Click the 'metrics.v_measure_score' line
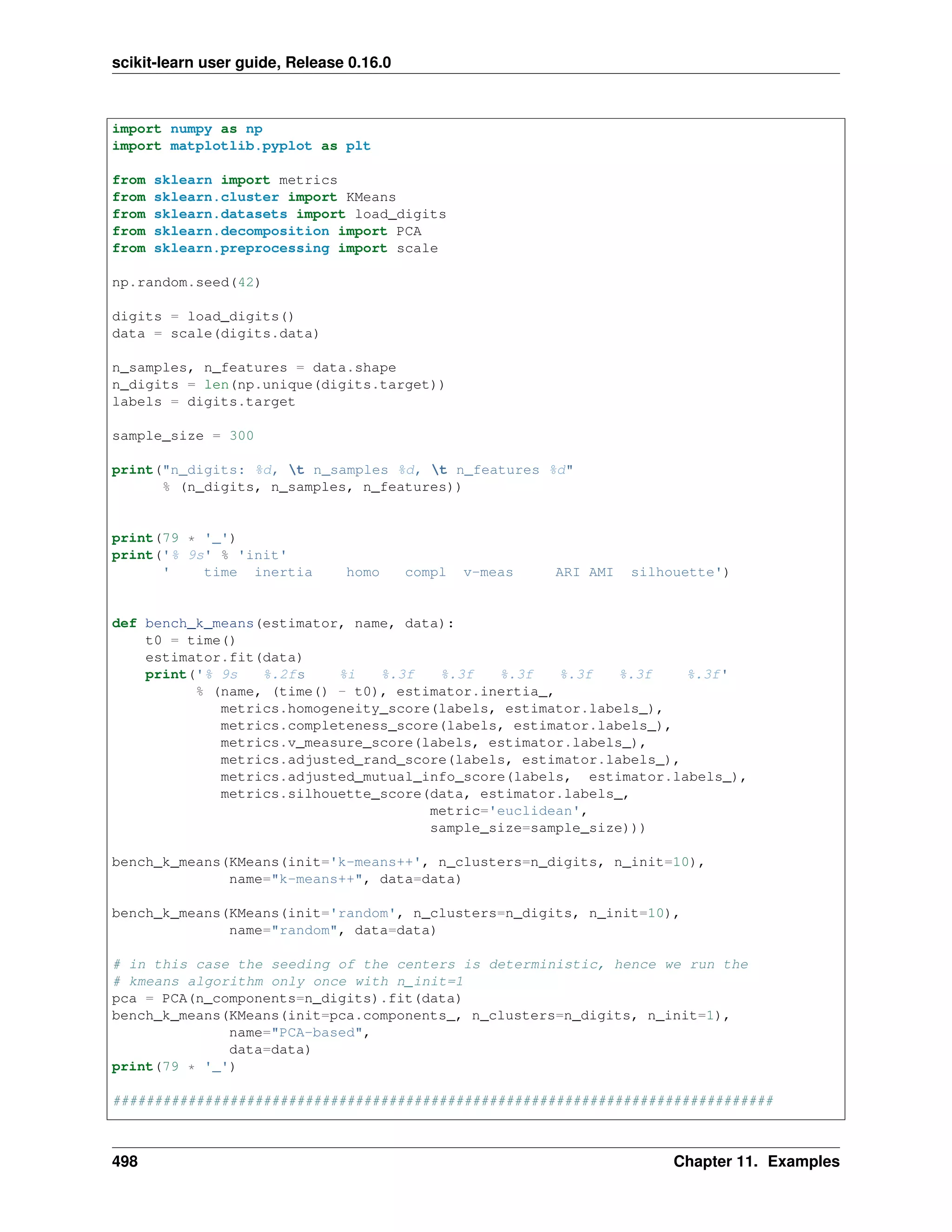 [x=433, y=743]
